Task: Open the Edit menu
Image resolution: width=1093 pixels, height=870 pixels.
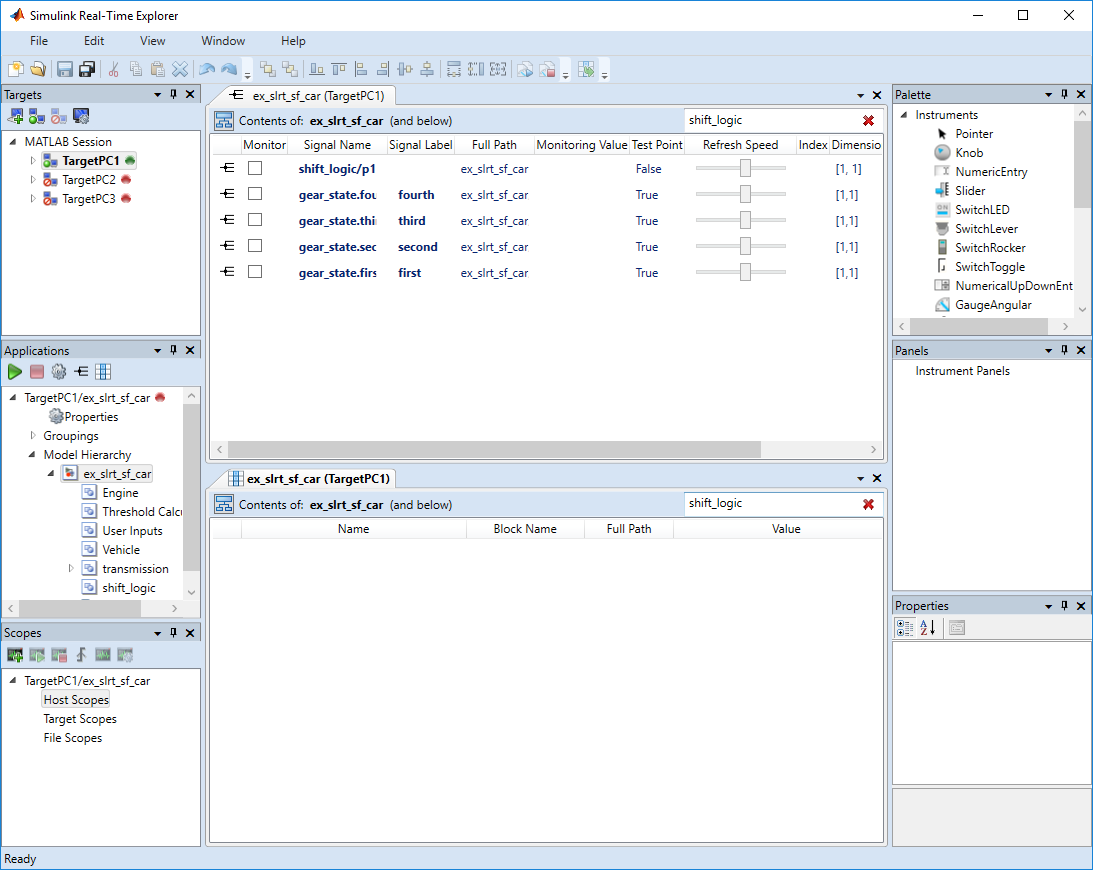Action: [94, 41]
